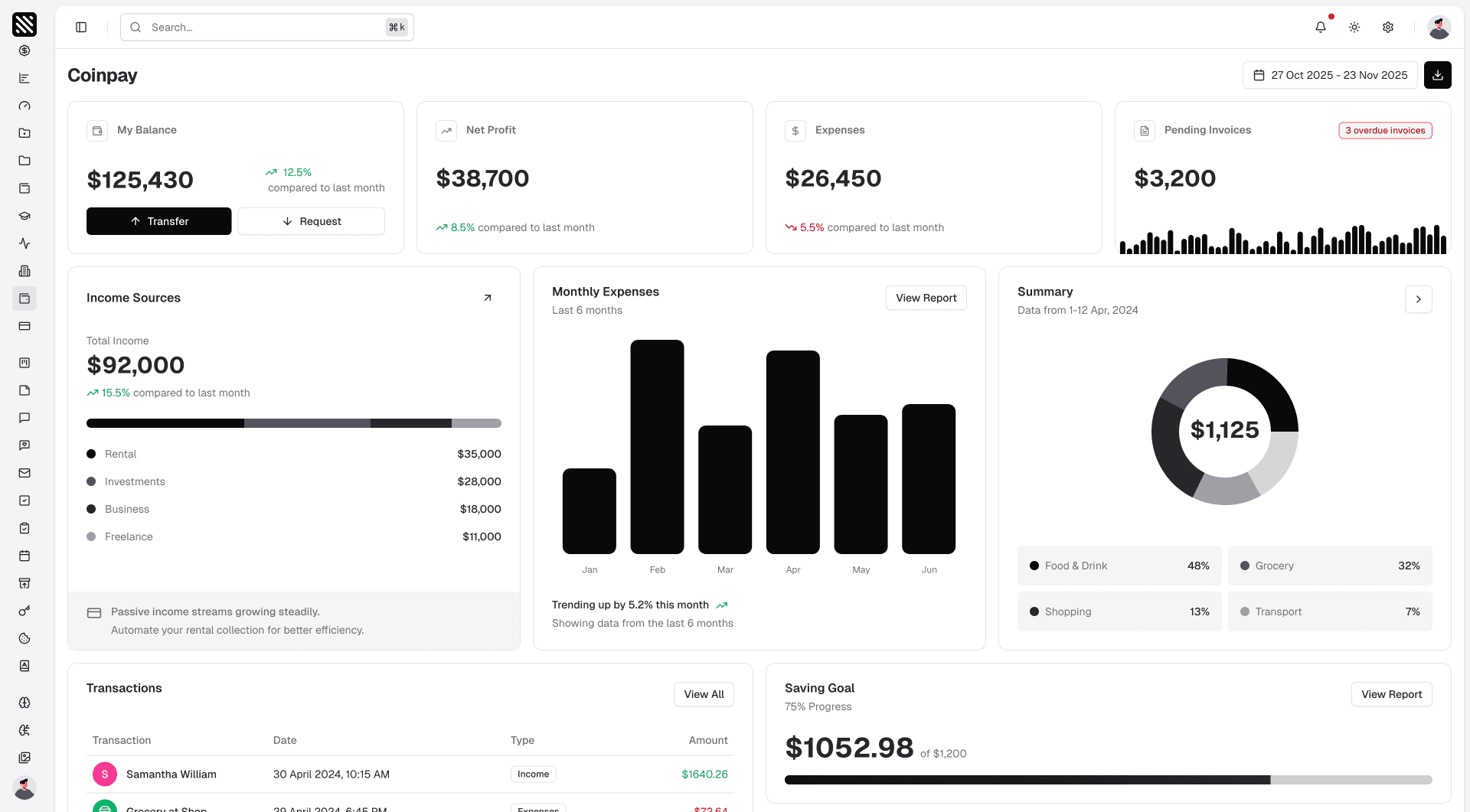This screenshot has height=812, width=1470.
Task: Open notifications via the bell icon
Action: coord(1321,28)
